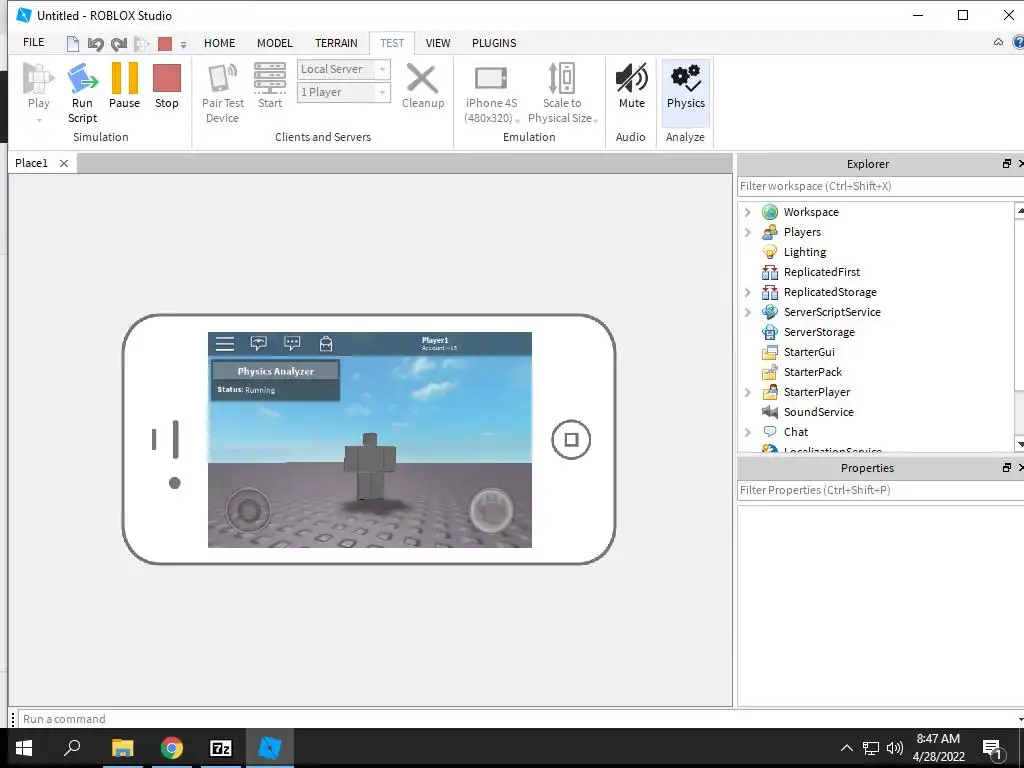Image resolution: width=1024 pixels, height=768 pixels.
Task: Pause the running simulation
Action: tap(124, 85)
